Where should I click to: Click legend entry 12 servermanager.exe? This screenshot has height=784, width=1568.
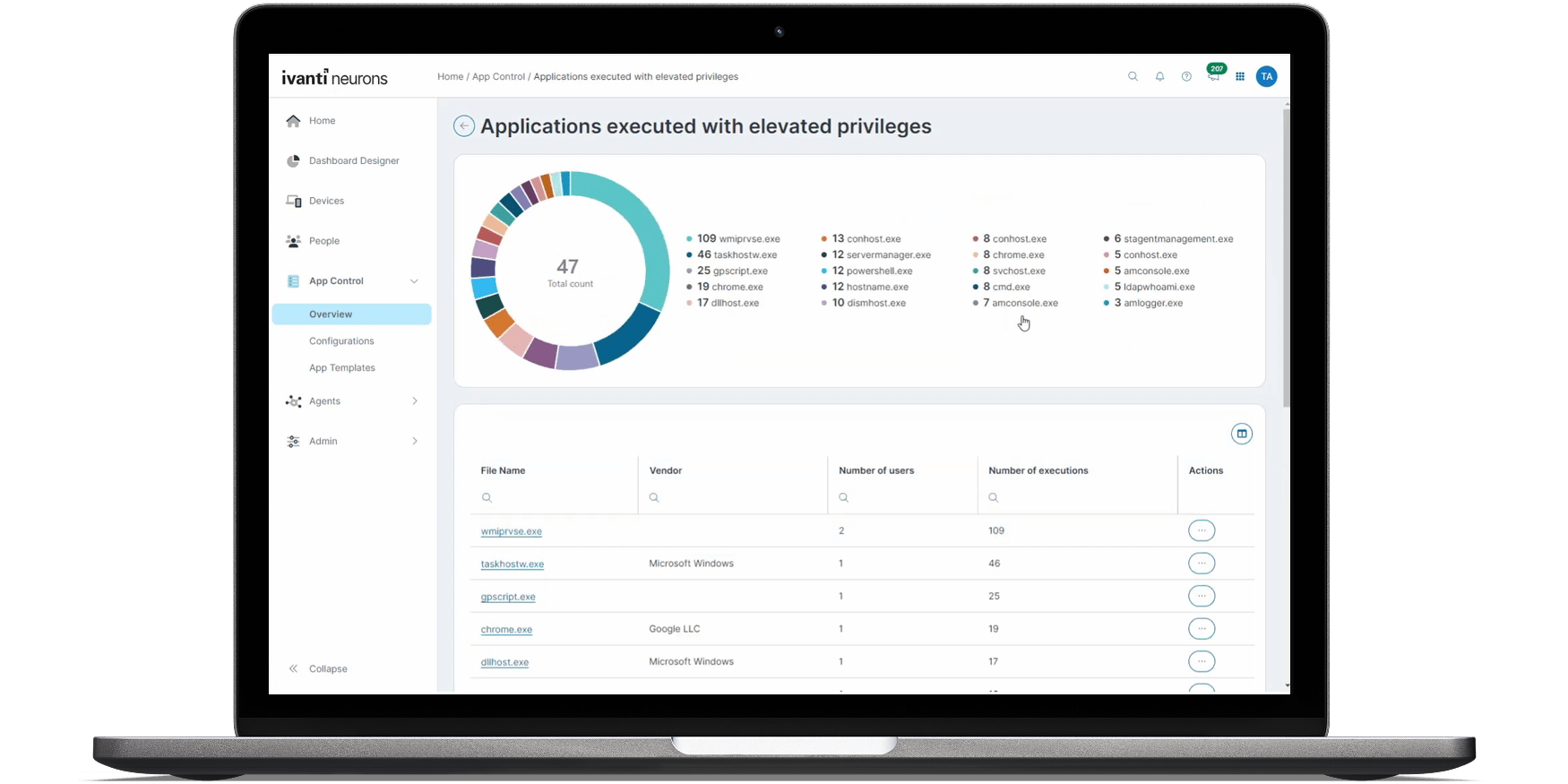point(876,255)
